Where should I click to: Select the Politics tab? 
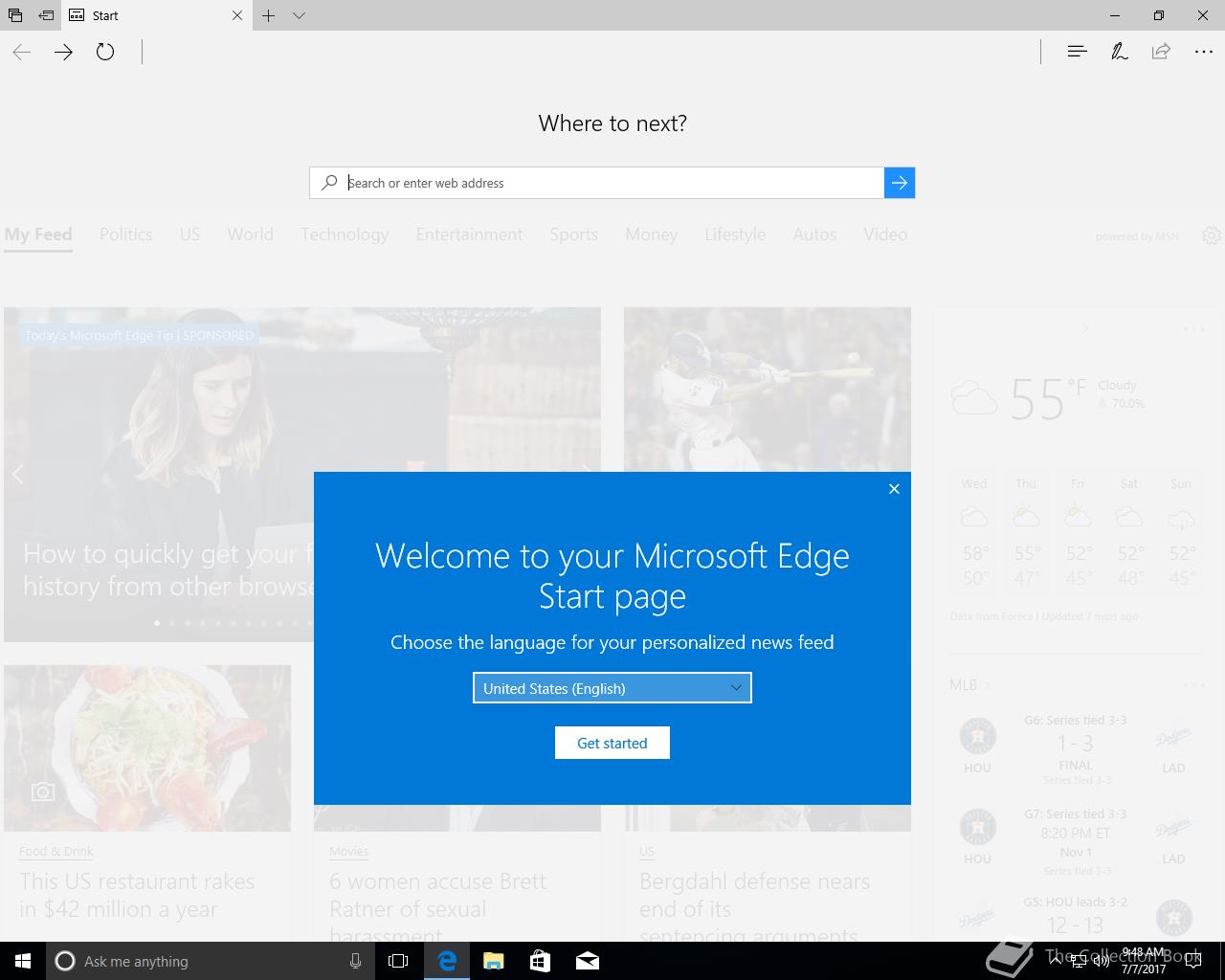click(x=126, y=234)
